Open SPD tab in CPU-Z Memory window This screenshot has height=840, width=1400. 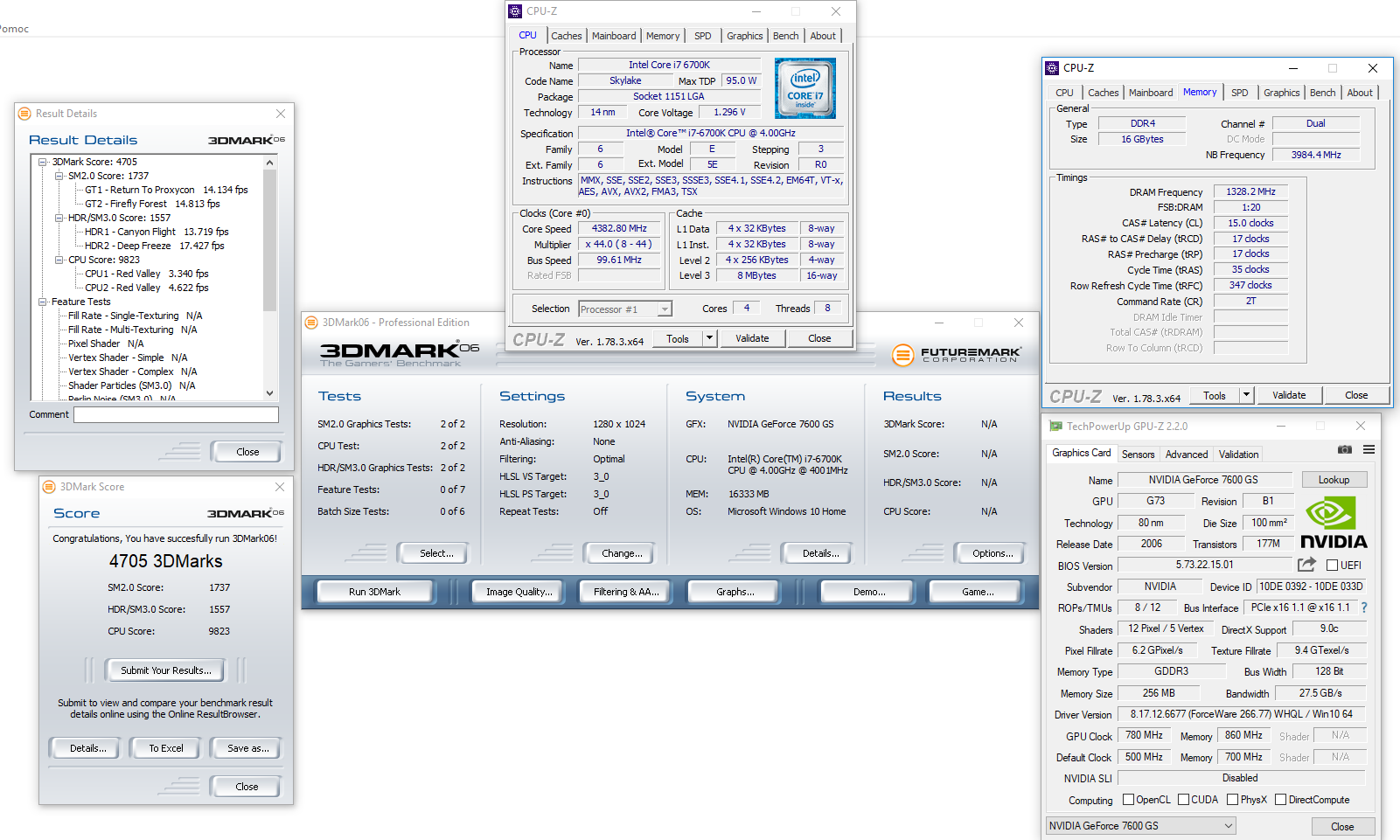pyautogui.click(x=1240, y=93)
